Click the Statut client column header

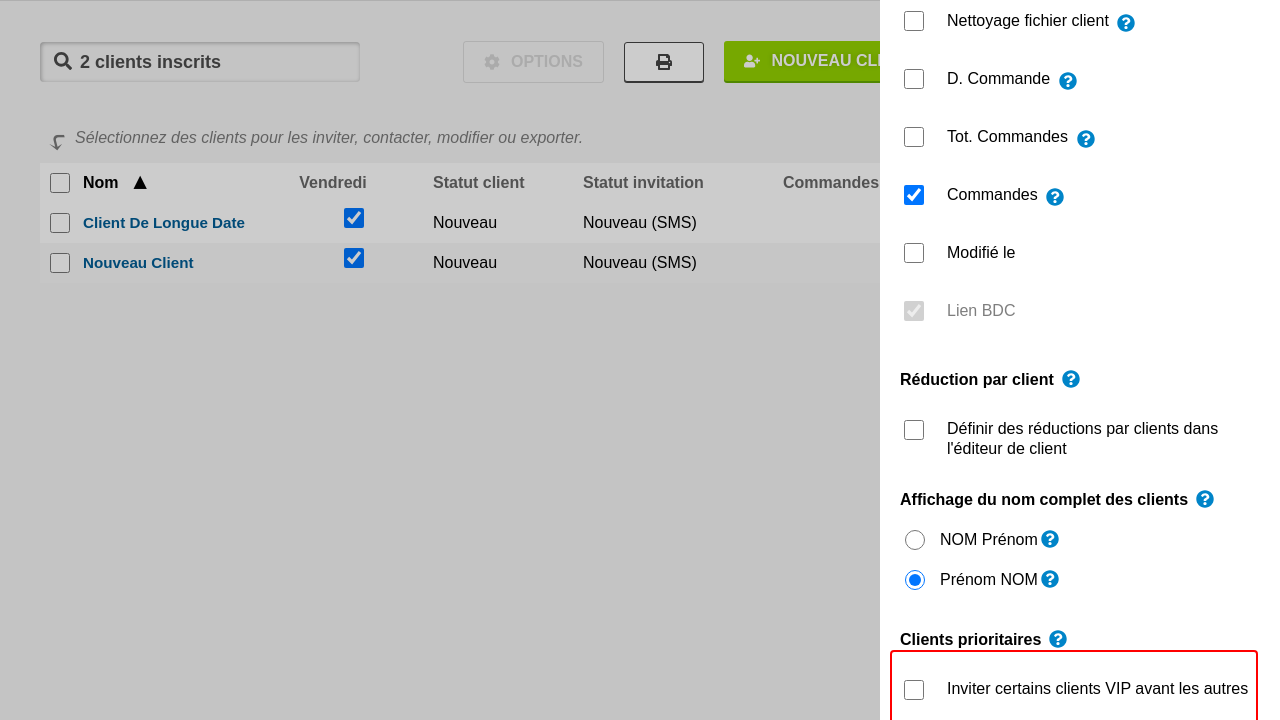tap(478, 183)
